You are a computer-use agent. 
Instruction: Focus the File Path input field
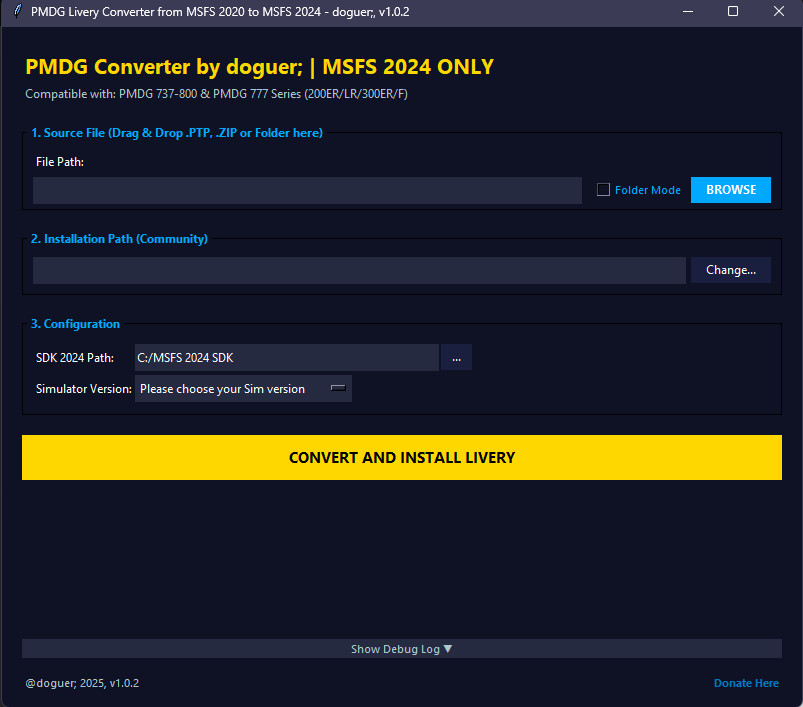pyautogui.click(x=307, y=189)
